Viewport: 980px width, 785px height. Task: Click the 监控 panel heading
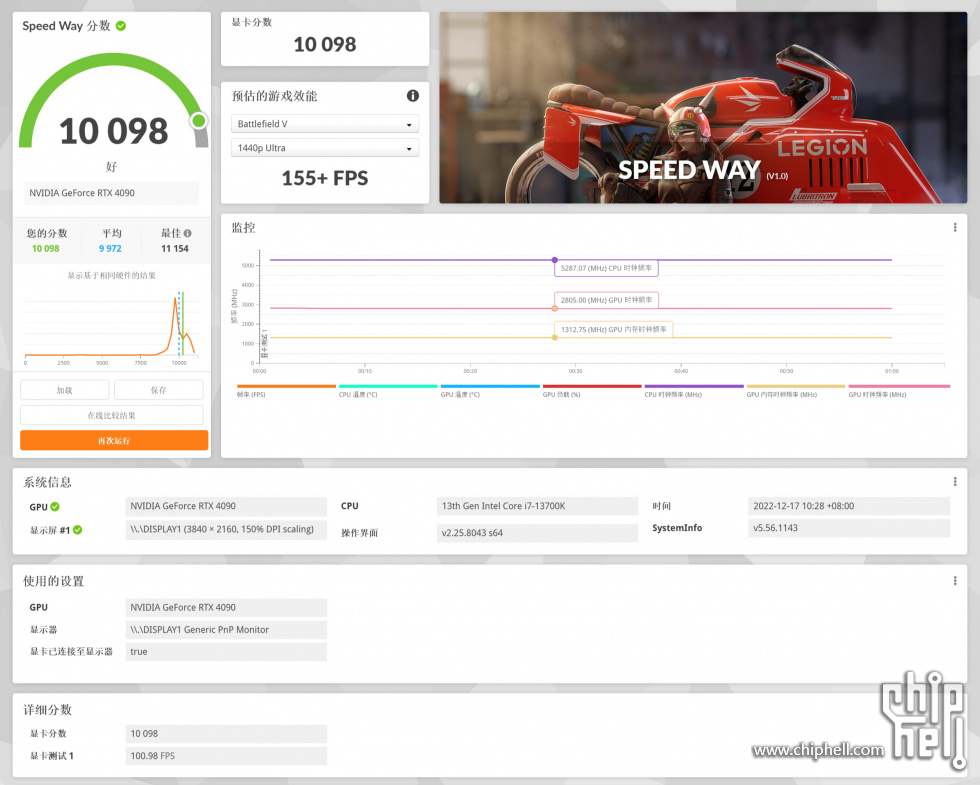(x=243, y=228)
